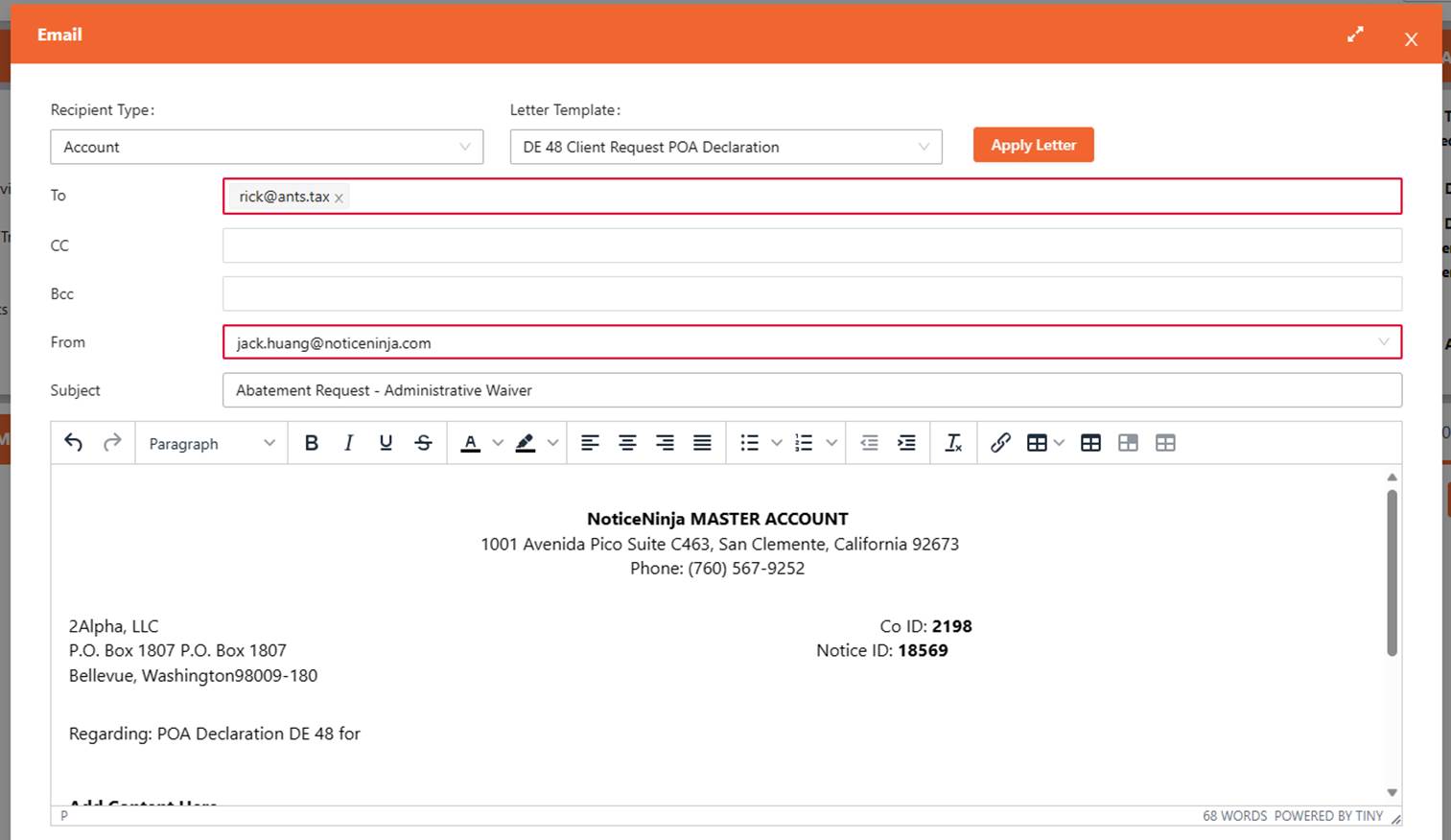The width and height of the screenshot is (1451, 840).
Task: Toggle bold formatting
Action: (x=311, y=442)
